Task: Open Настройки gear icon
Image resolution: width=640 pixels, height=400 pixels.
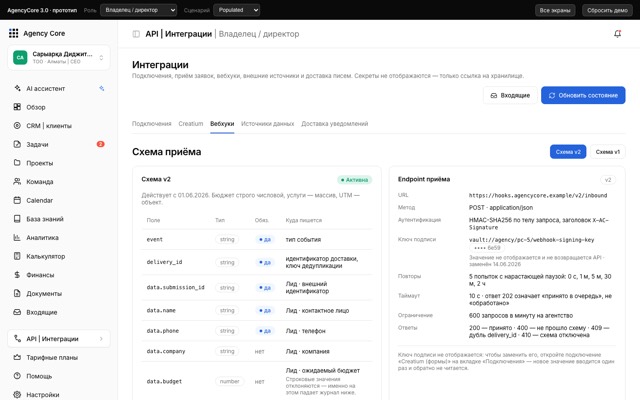Action: [x=17, y=395]
